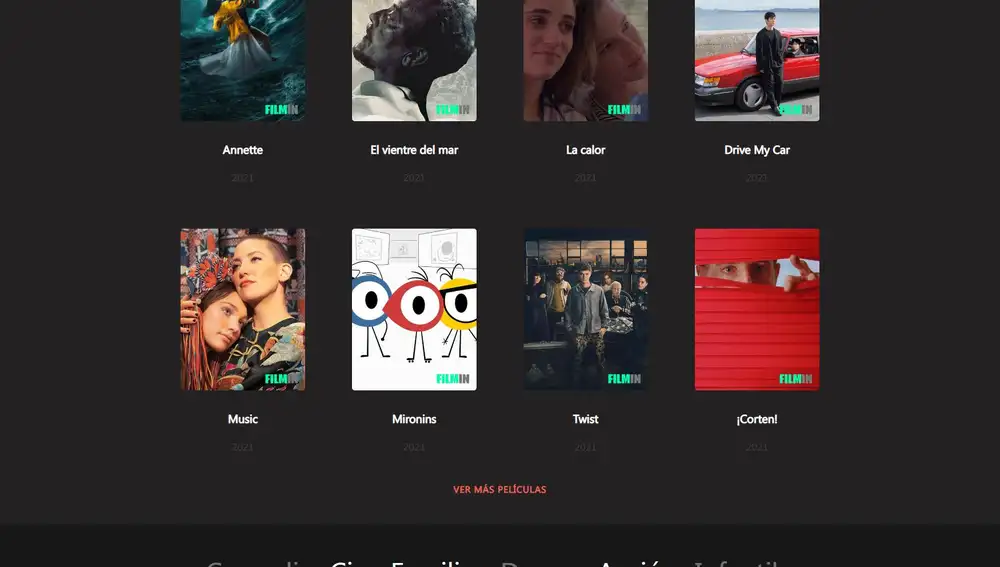Click Ver más películas link
This screenshot has height=567, width=1000.
coord(499,490)
